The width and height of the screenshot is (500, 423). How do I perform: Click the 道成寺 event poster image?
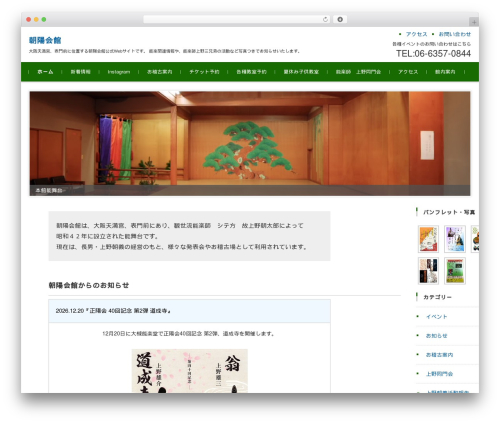tap(190, 371)
